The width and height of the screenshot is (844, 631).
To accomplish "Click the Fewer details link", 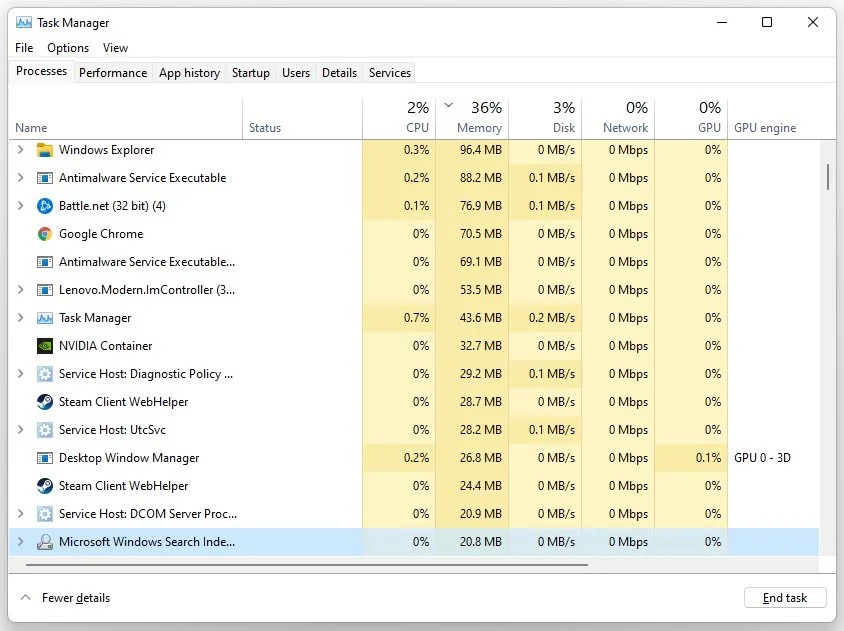I will (76, 598).
